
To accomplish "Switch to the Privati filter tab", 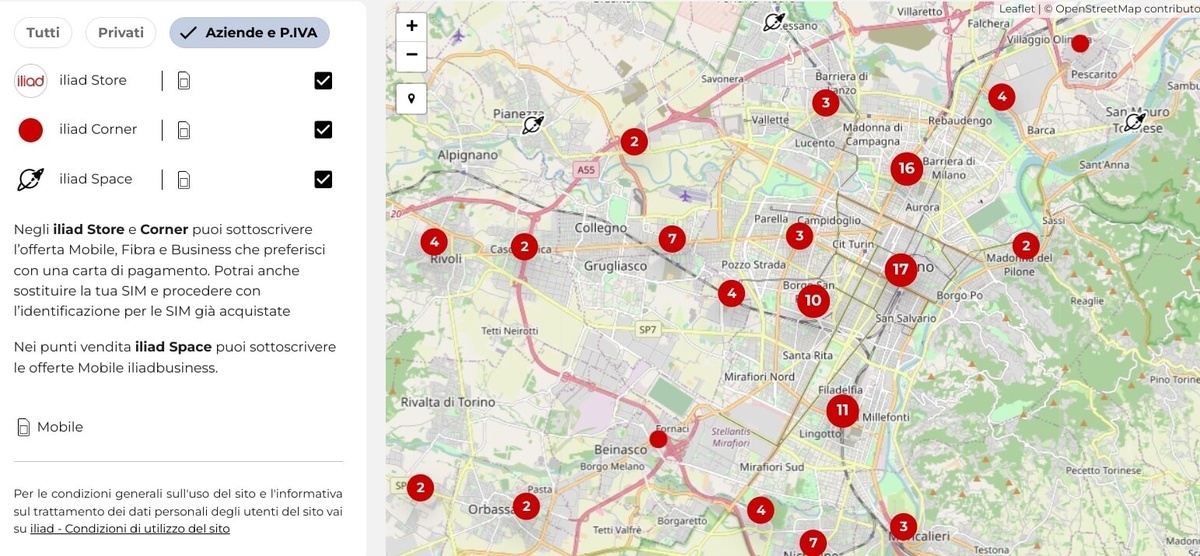I will pyautogui.click(x=121, y=32).
